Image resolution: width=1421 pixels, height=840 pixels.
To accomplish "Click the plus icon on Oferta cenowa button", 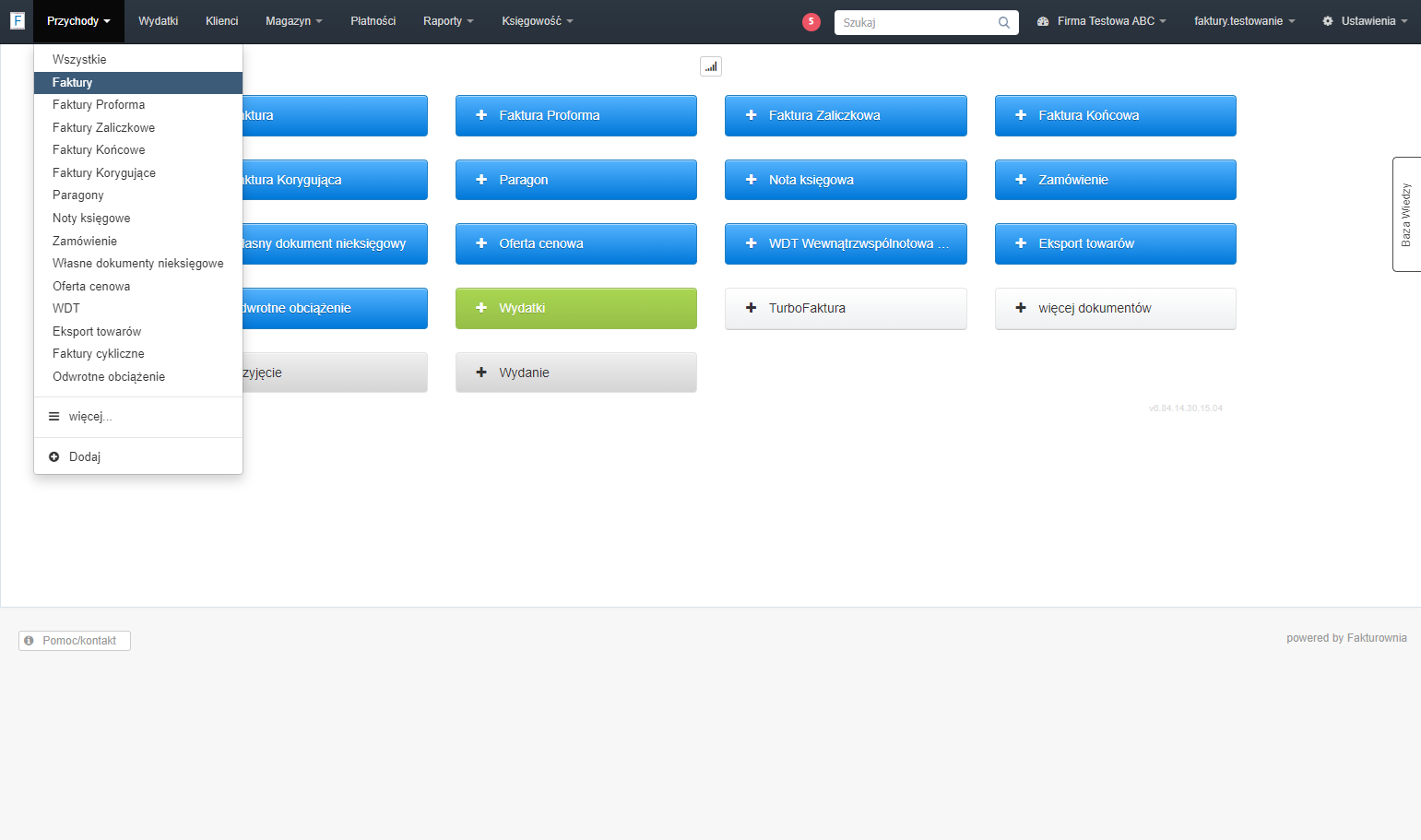I will click(481, 243).
